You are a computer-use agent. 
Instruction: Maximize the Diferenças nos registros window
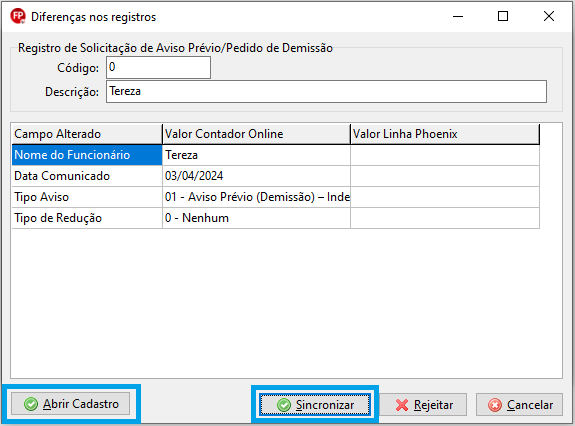(x=503, y=16)
